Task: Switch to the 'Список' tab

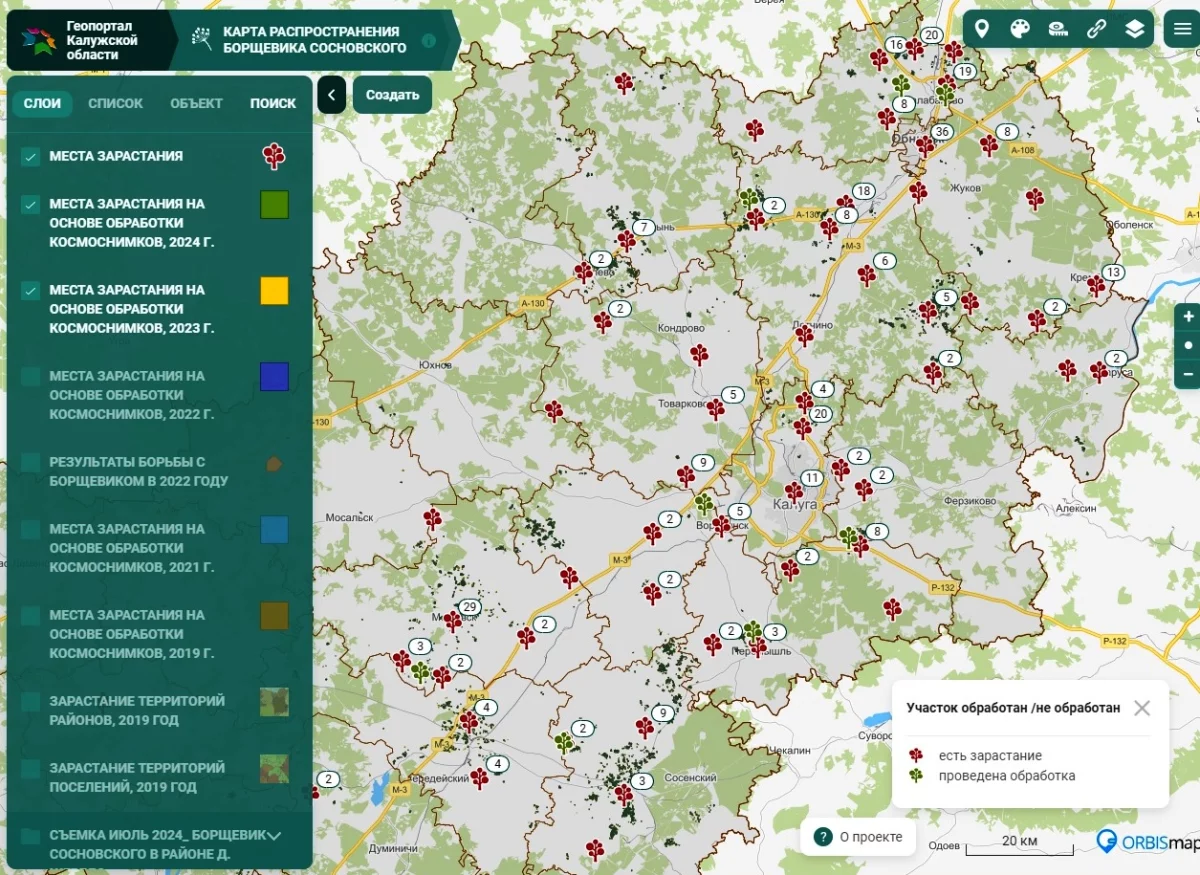Action: coord(115,103)
